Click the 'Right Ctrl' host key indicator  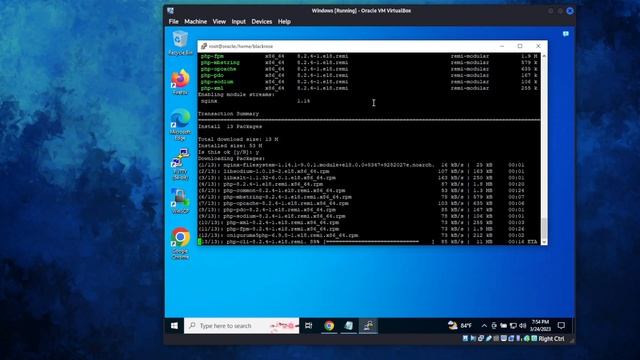551,339
